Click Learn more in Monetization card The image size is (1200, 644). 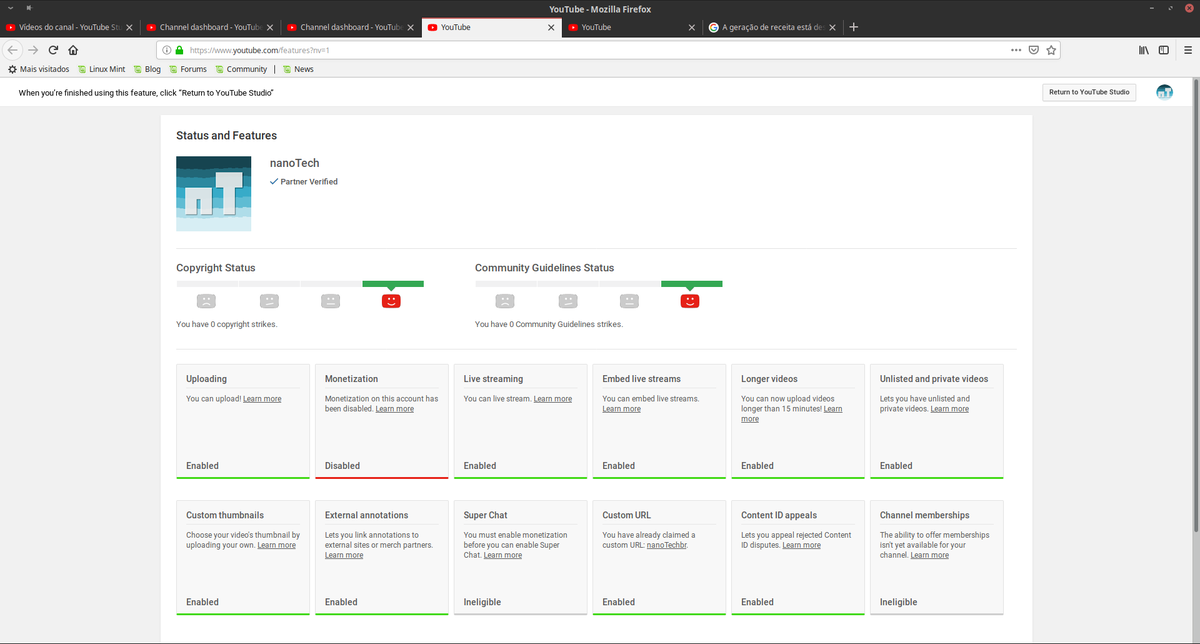[x=394, y=409]
